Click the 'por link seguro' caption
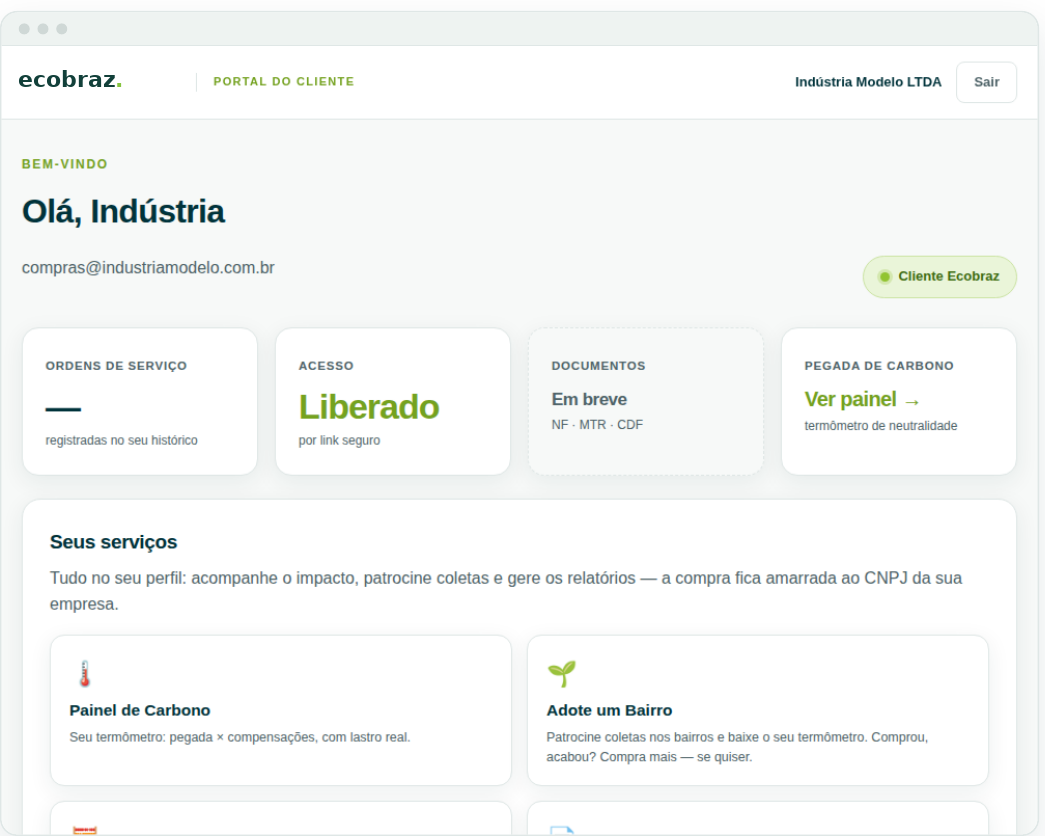 (339, 440)
